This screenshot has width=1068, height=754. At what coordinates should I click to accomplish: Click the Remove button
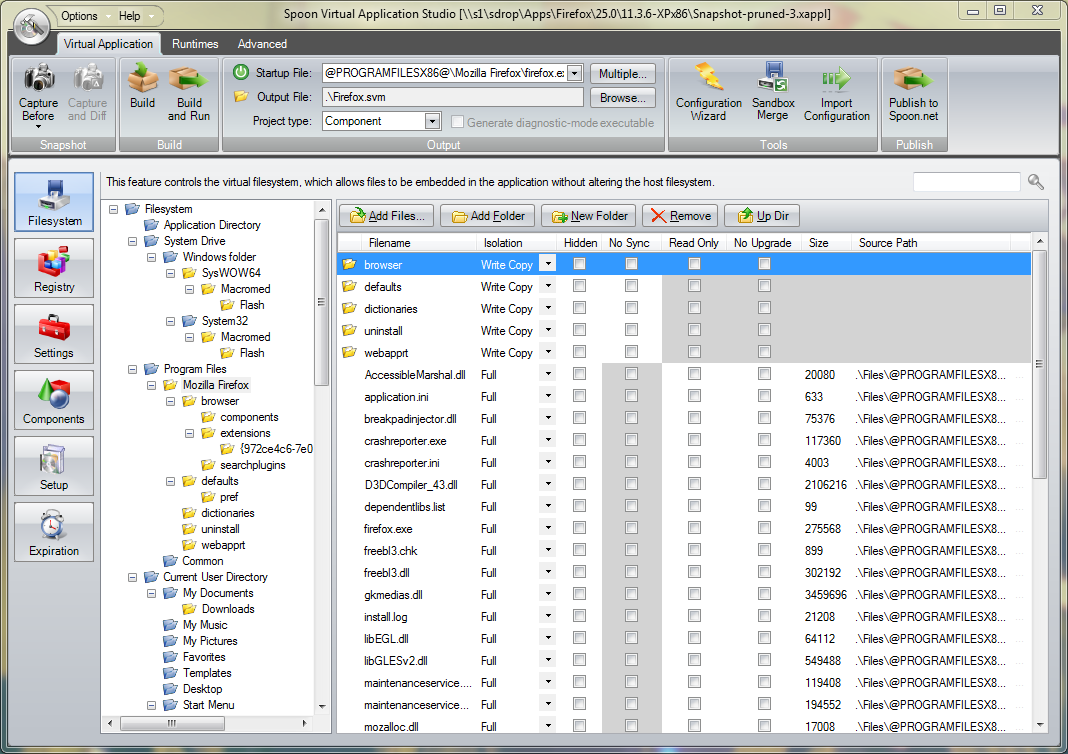tap(680, 216)
